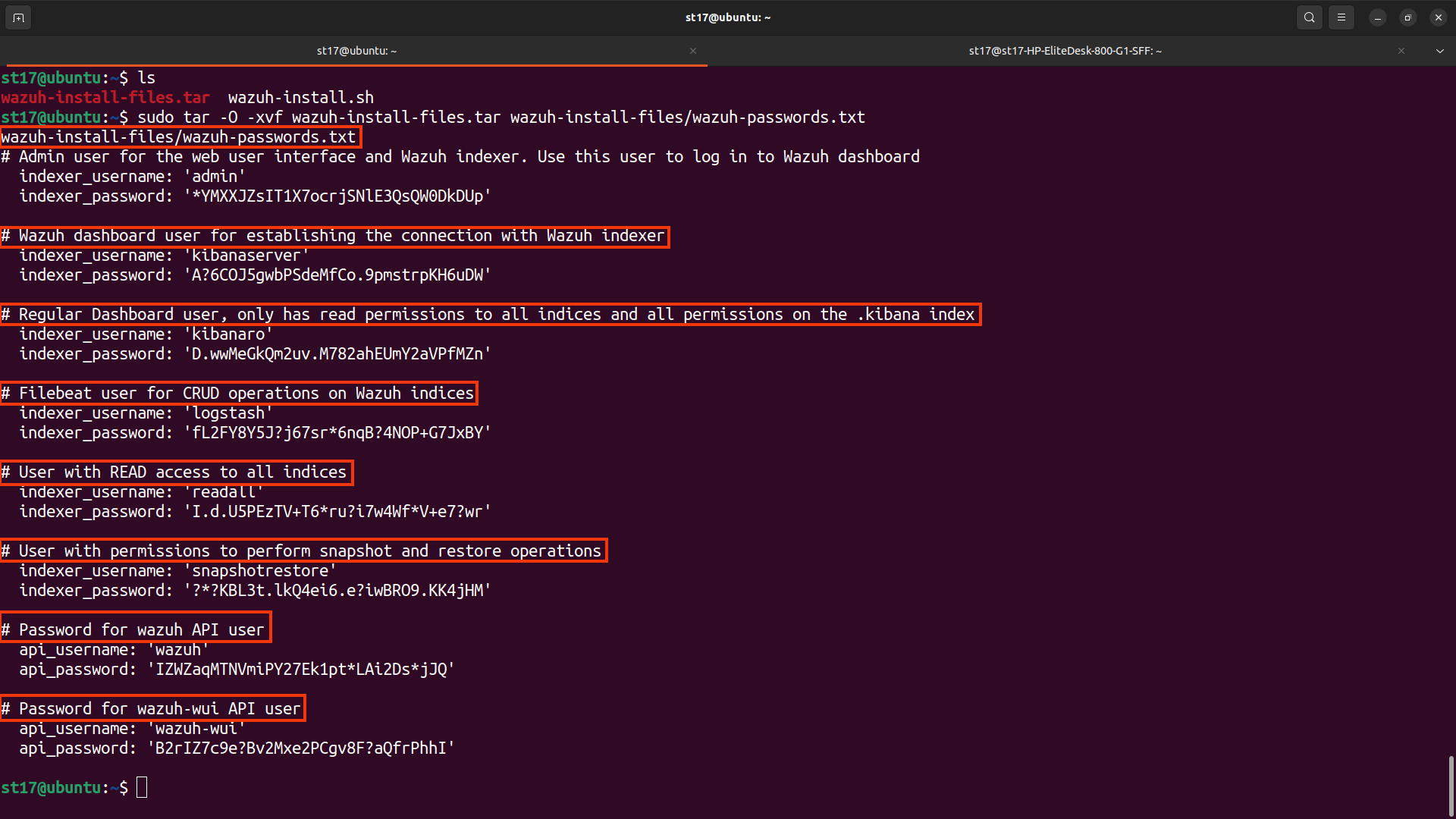Click the extracted wazuh-install-files/wazuh-passwords.txt output line

(178, 136)
